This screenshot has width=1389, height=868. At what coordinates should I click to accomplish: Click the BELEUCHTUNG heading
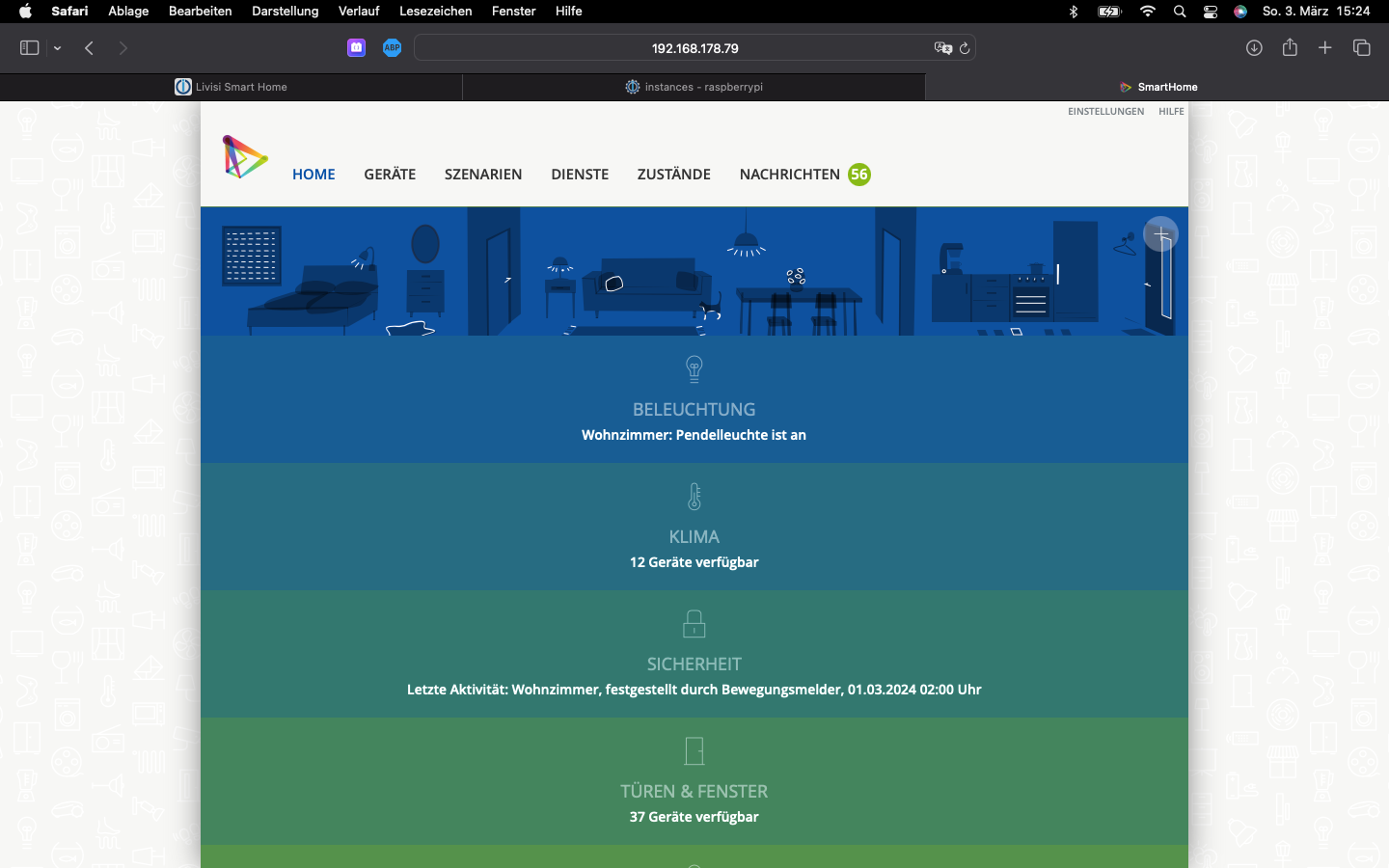[x=694, y=410]
